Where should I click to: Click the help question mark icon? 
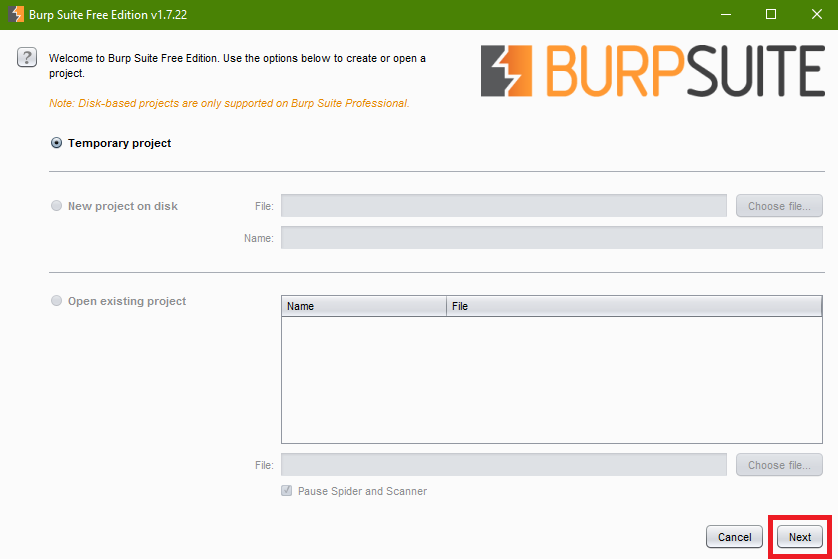point(27,57)
